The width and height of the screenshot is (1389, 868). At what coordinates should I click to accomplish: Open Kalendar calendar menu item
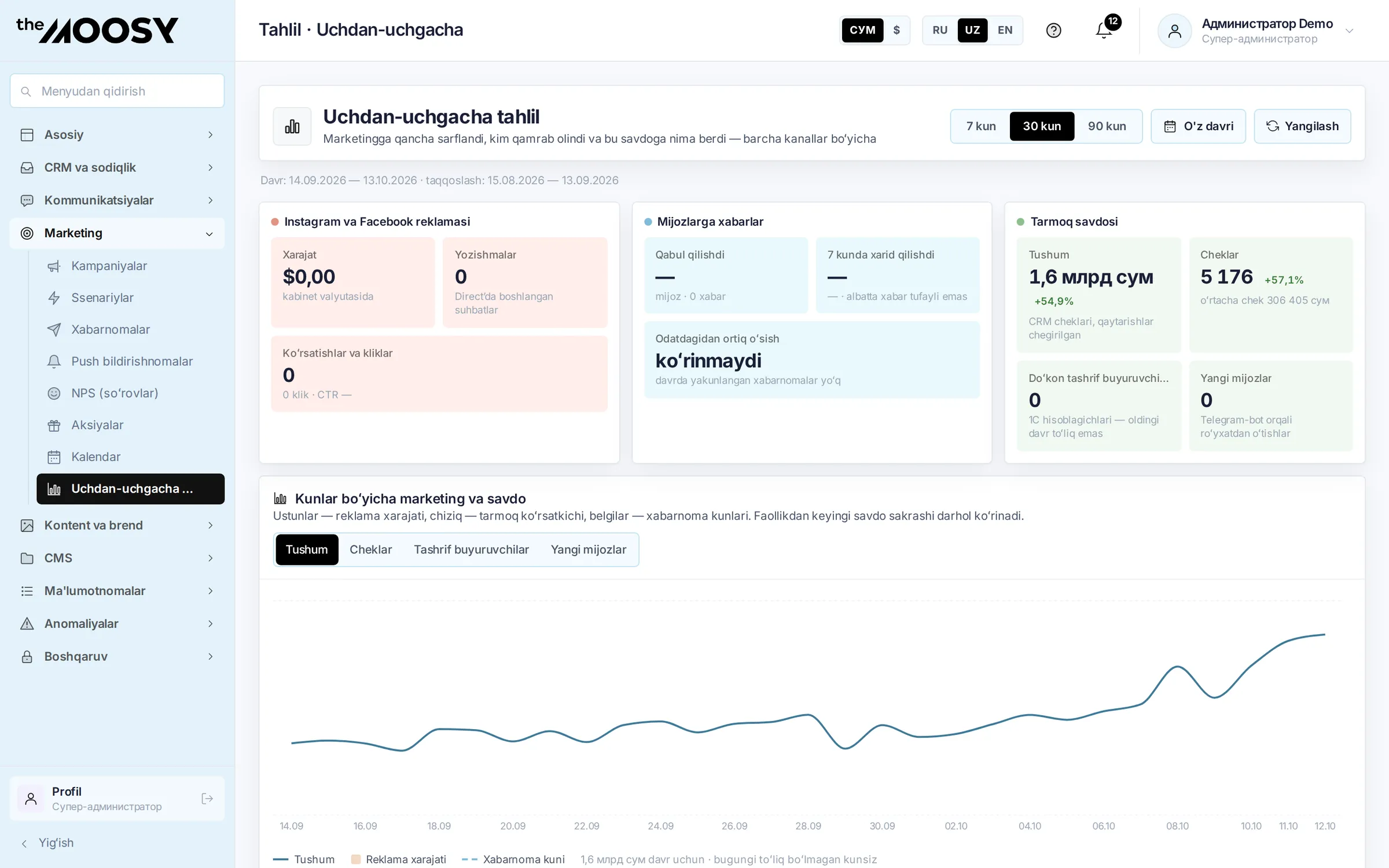click(130, 457)
